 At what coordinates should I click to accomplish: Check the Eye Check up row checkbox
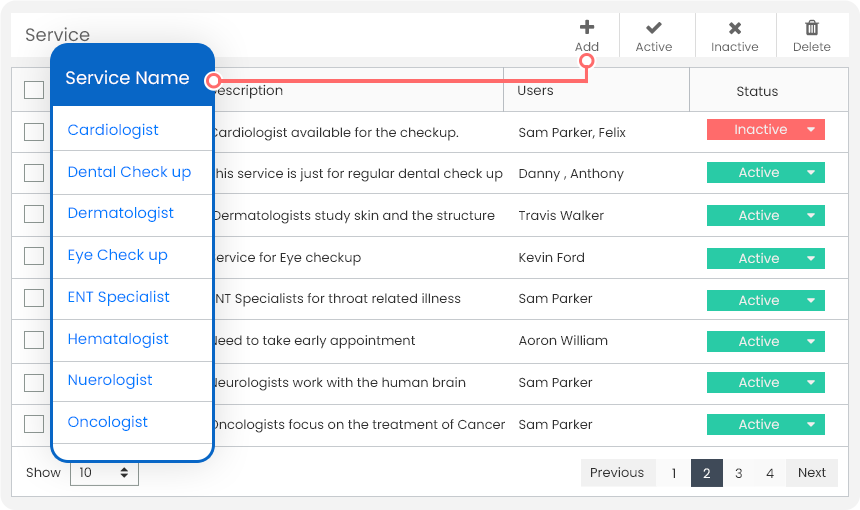(x=34, y=256)
